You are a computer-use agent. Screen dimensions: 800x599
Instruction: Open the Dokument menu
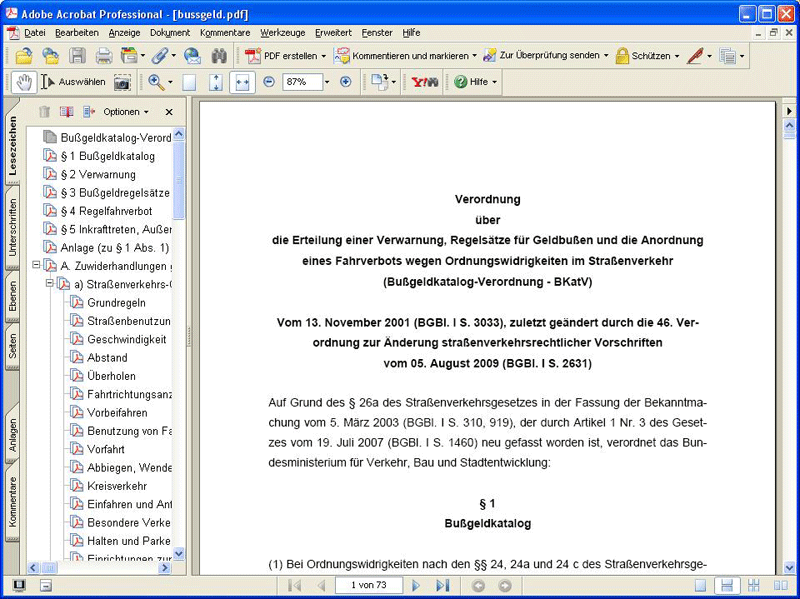pos(169,33)
